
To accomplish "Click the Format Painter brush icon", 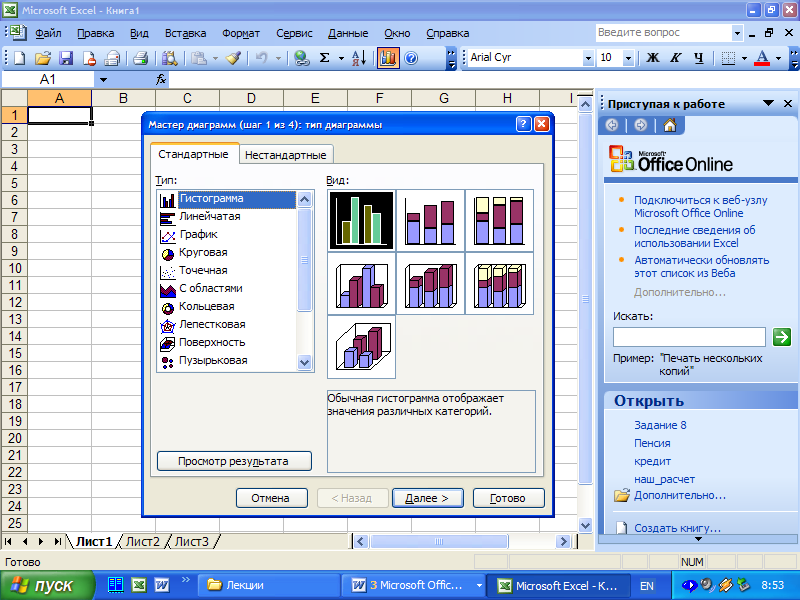I will coord(234,58).
